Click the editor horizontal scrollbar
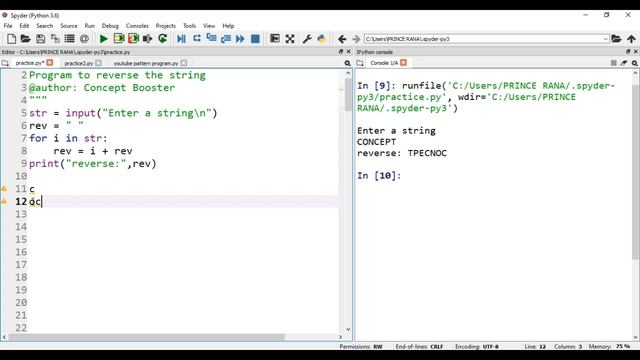This screenshot has height=360, width=640. pyautogui.click(x=147, y=337)
